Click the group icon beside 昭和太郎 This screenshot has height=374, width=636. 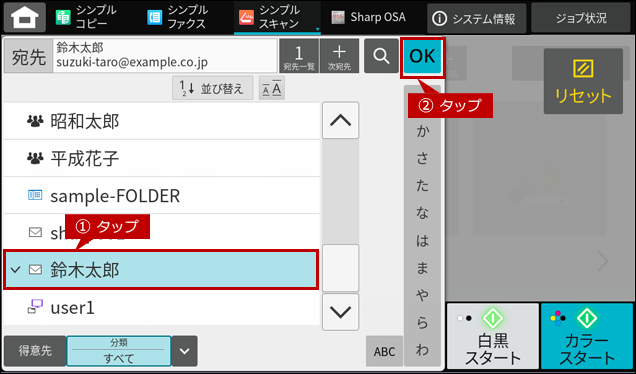[35, 121]
